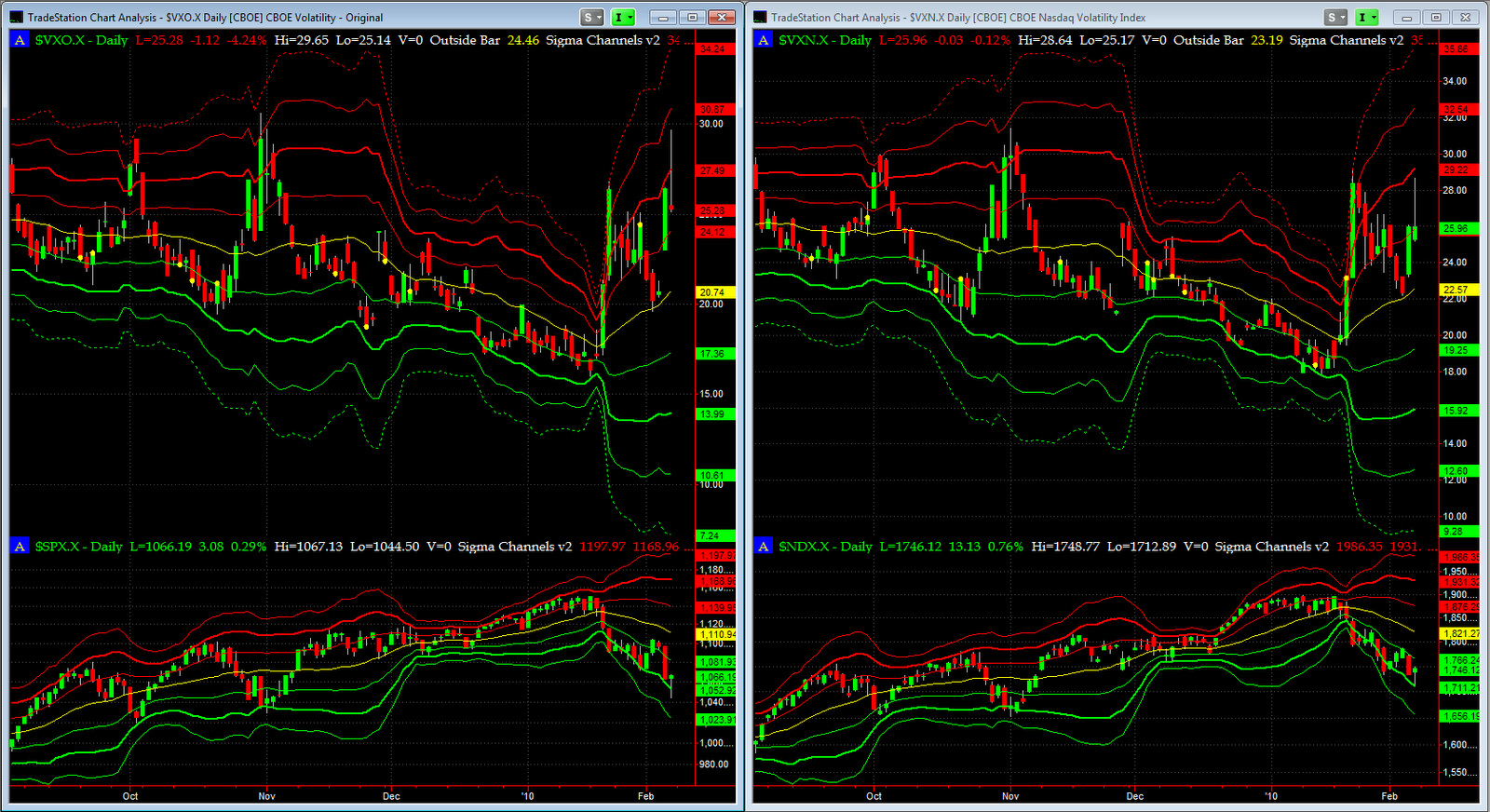The image size is (1490, 812).
Task: Open the gray S dropdown in the $VXN.X window
Action: [1336, 17]
